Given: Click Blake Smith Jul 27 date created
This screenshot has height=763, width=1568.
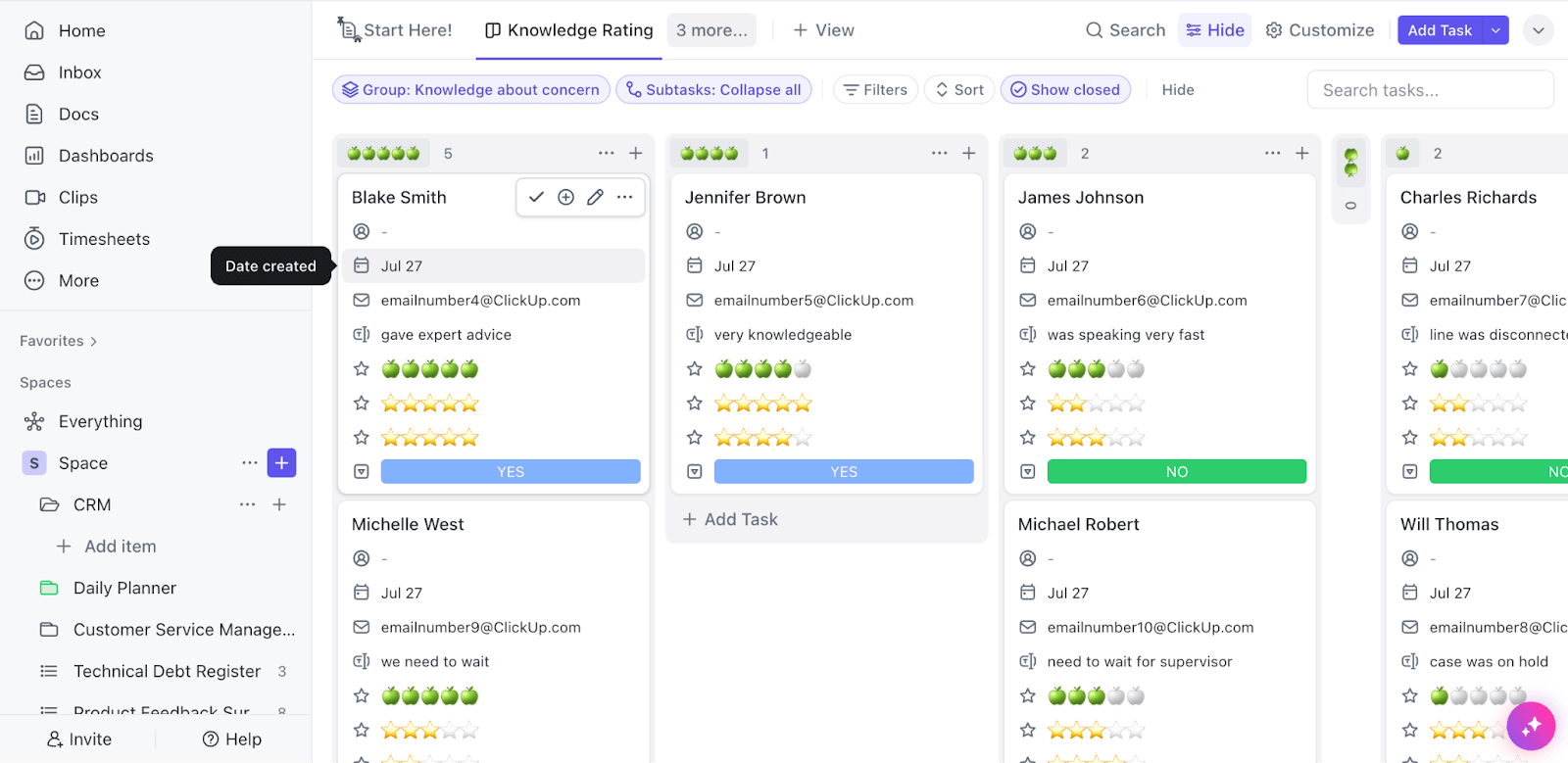Looking at the screenshot, I should [493, 265].
